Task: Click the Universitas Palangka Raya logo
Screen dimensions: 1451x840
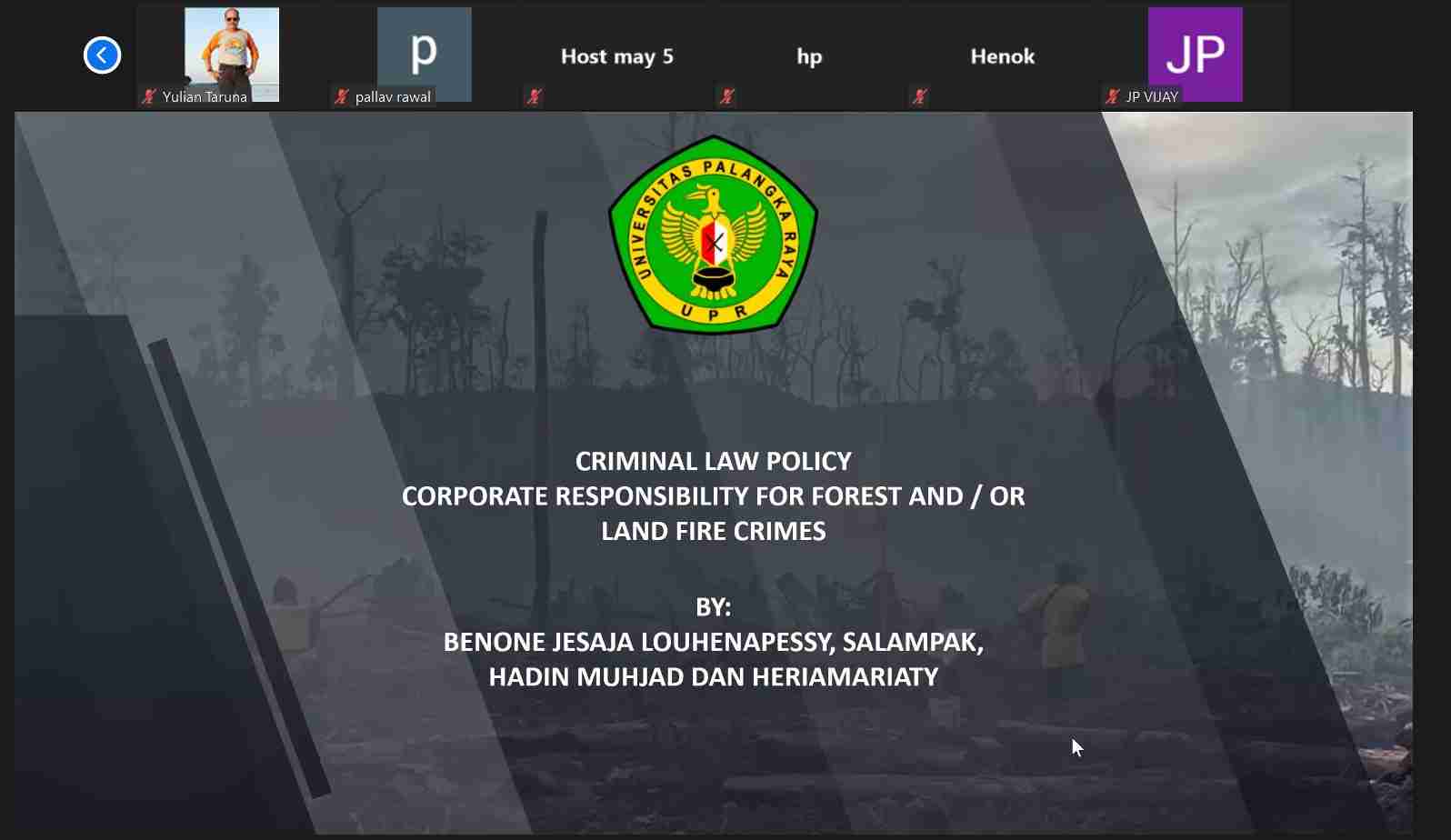Action: pyautogui.click(x=714, y=235)
